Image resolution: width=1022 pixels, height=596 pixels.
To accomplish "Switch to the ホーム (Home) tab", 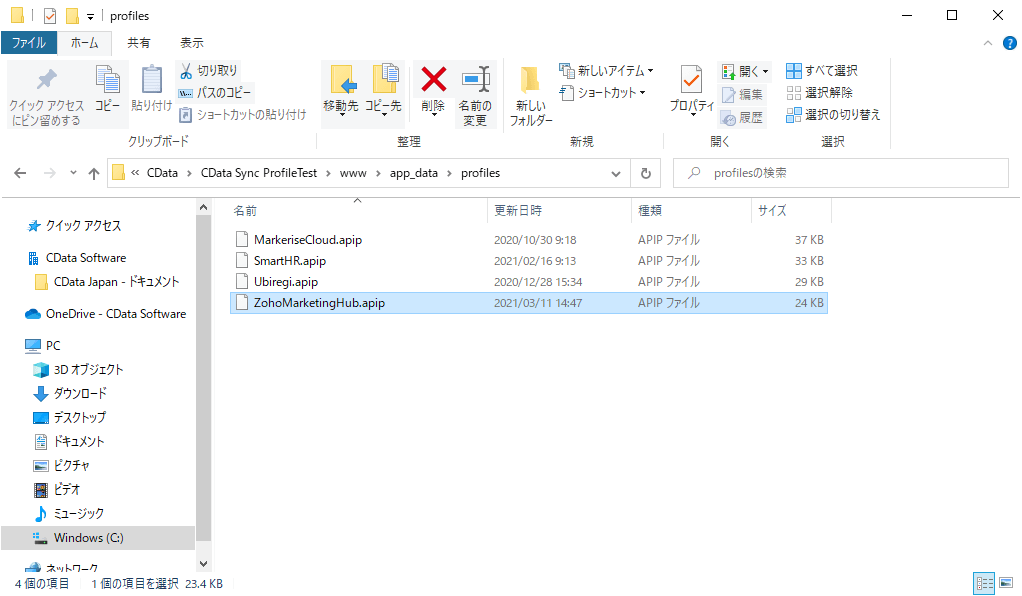I will [x=84, y=43].
